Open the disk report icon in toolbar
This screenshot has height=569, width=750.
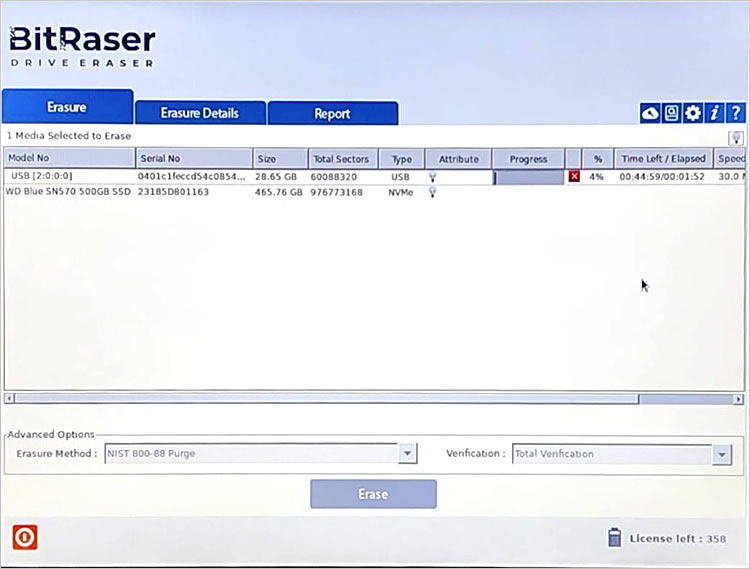pos(672,113)
